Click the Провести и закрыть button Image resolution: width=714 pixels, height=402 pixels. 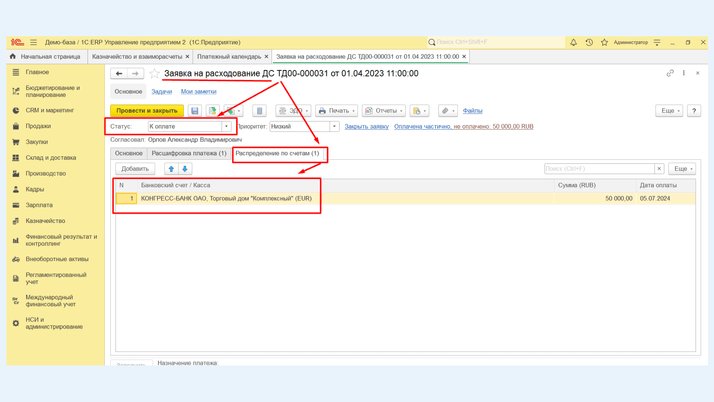147,111
